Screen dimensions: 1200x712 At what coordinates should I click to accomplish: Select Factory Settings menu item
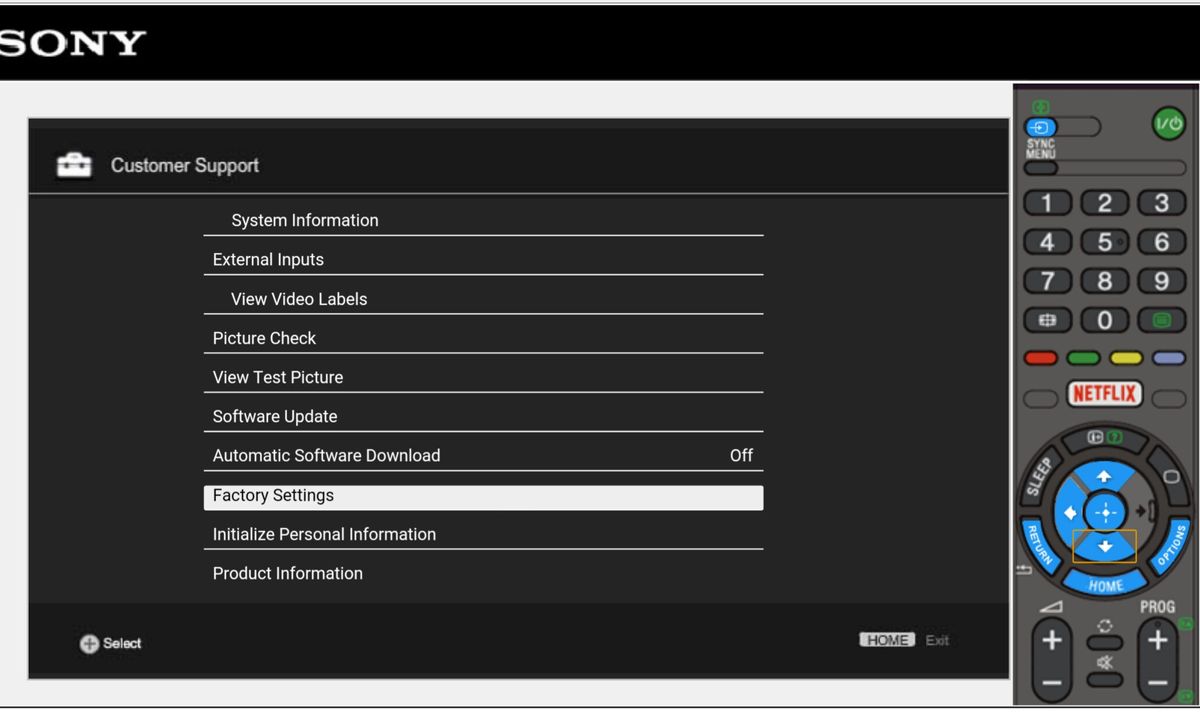pyautogui.click(x=483, y=496)
